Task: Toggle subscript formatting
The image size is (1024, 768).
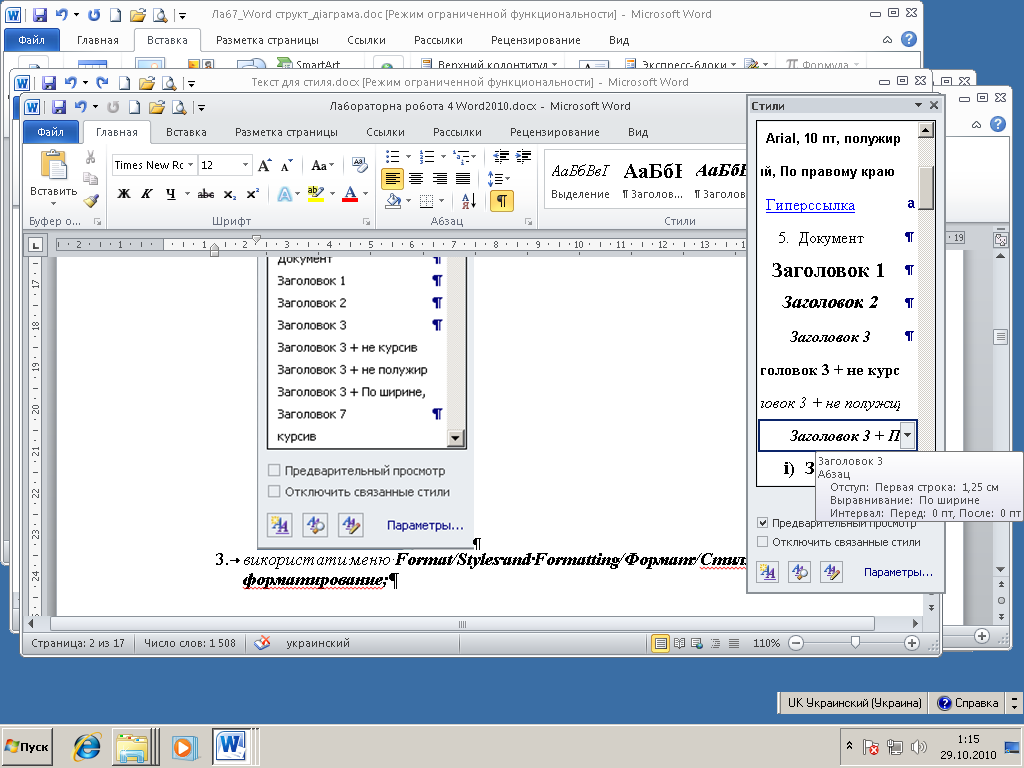Action: pyautogui.click(x=230, y=194)
